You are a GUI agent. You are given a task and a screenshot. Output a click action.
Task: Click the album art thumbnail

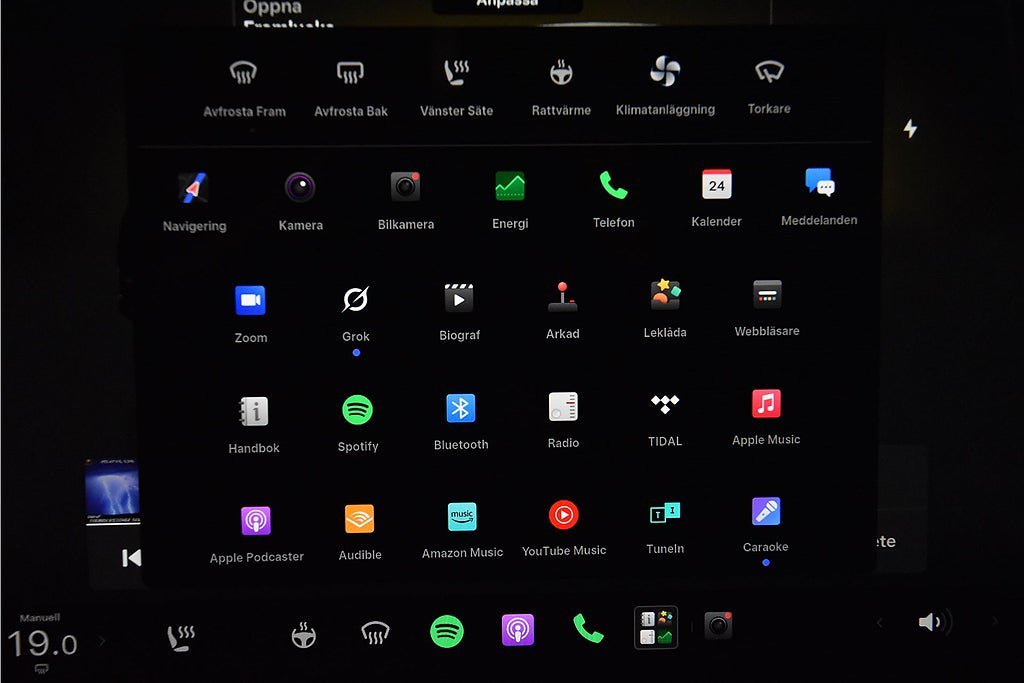click(112, 492)
